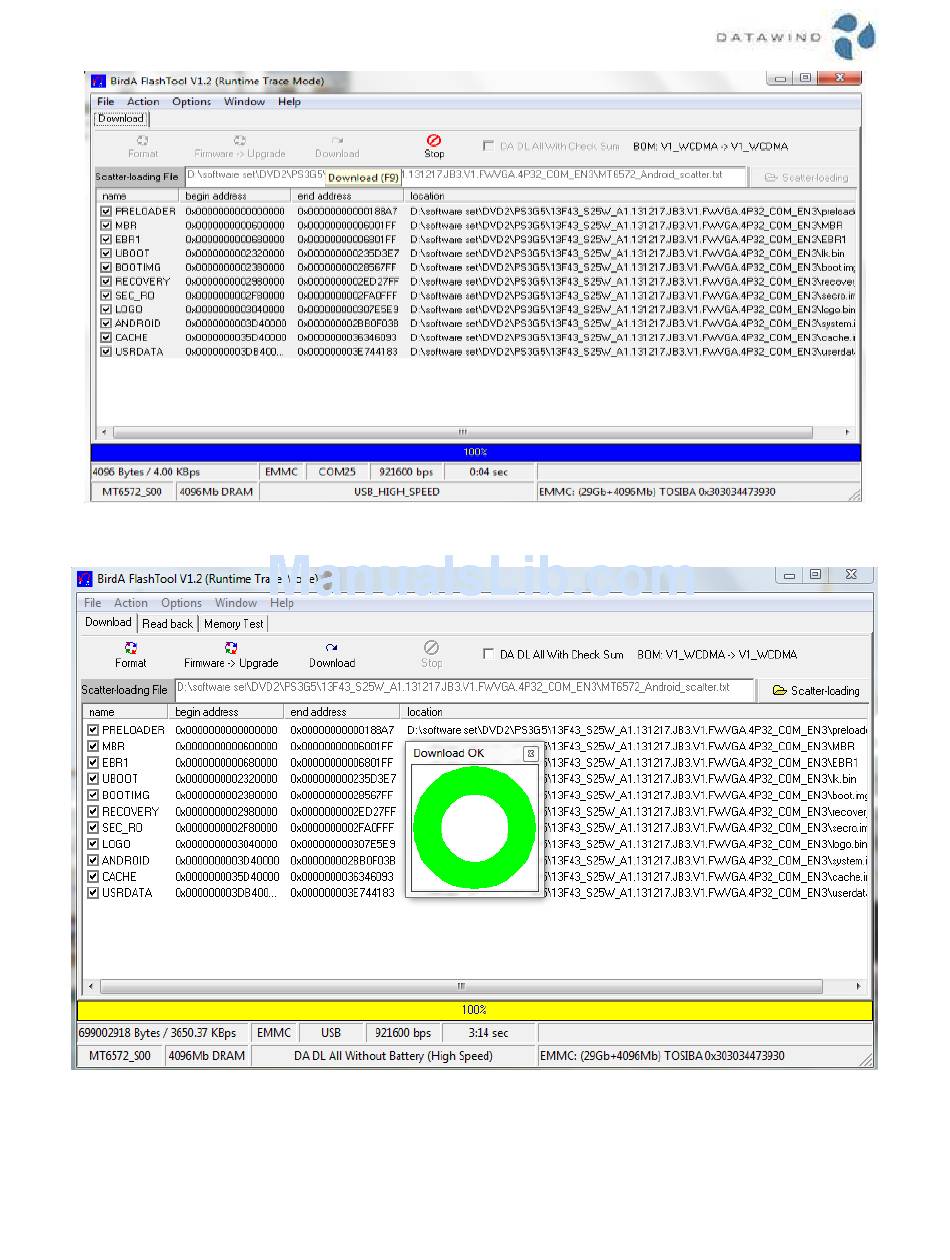Image resolution: width=950 pixels, height=1260 pixels.
Task: Click 'EBR1' row name in upper window
Action: pos(128,240)
